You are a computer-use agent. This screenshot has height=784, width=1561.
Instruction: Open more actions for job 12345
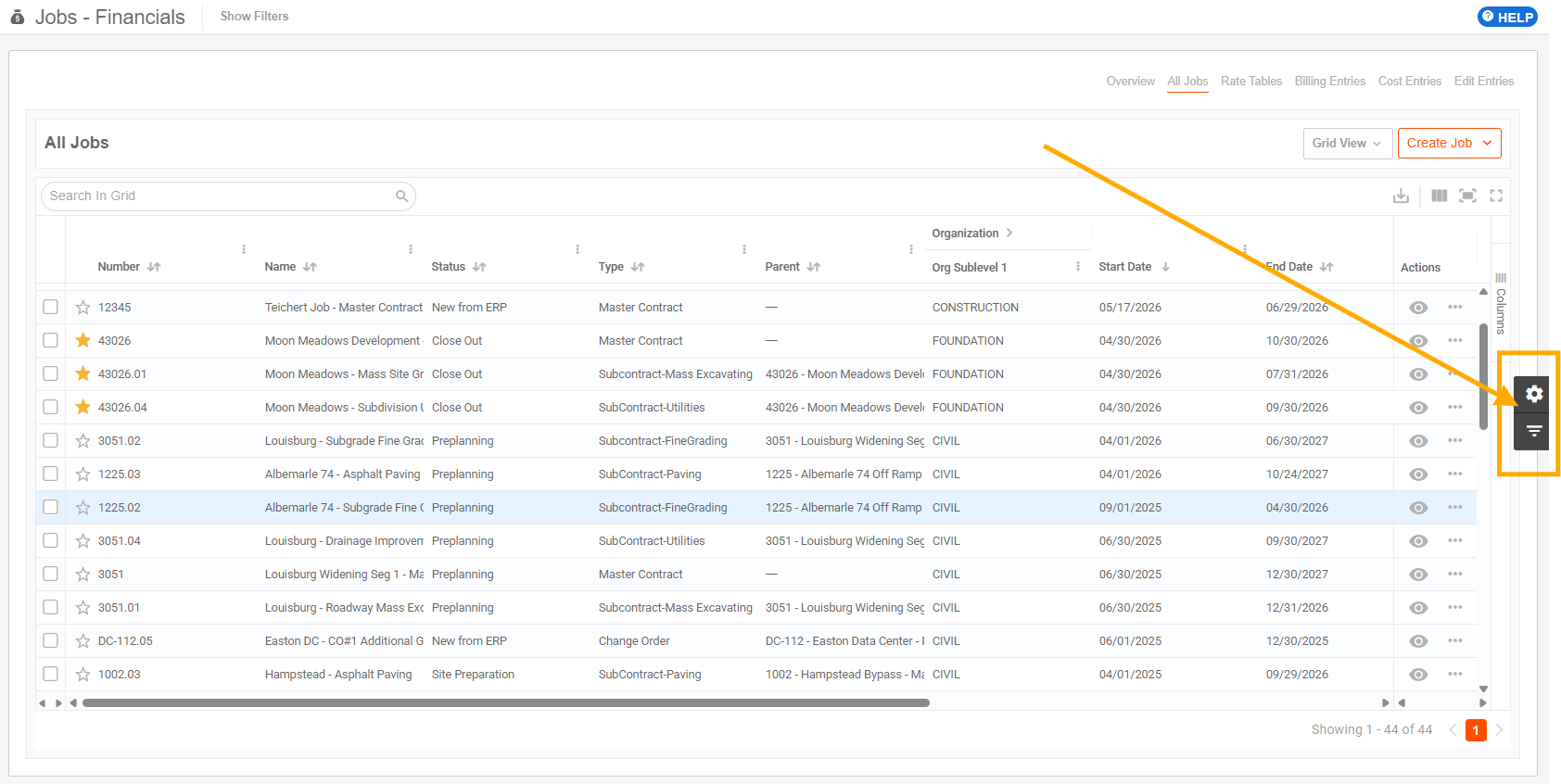point(1455,307)
